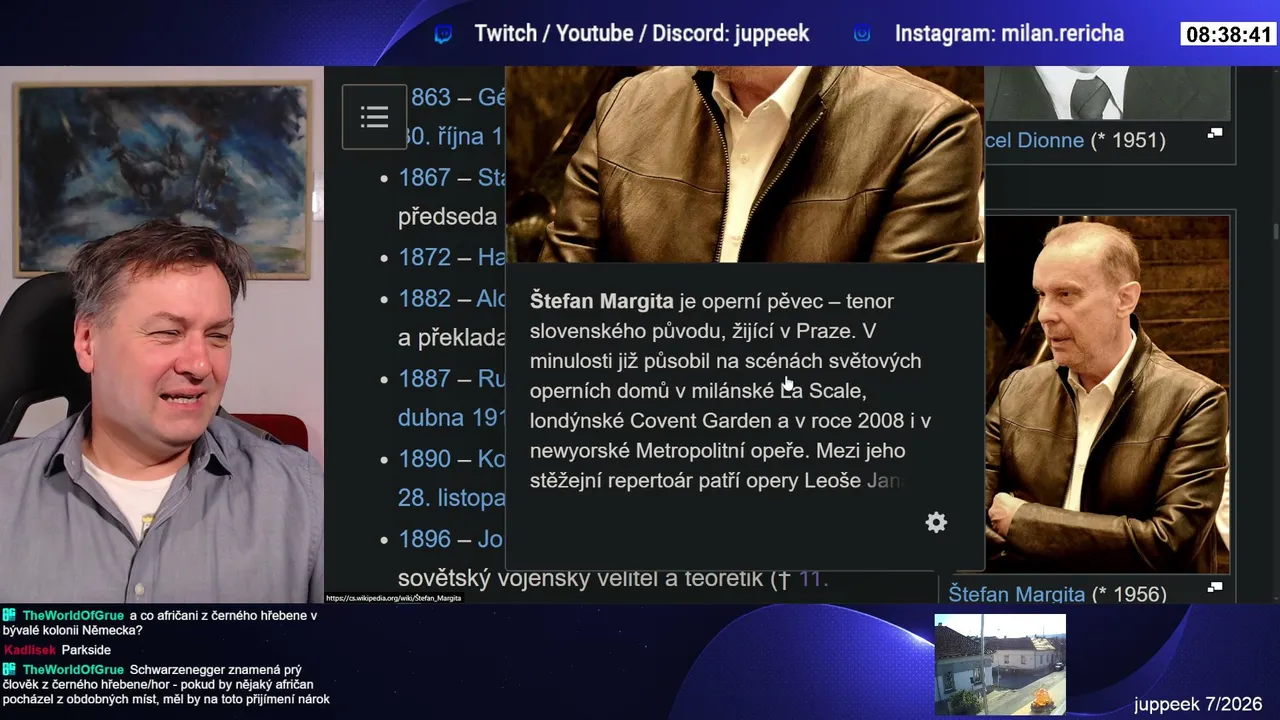Click the status URL for Štefan_Margita
The width and height of the screenshot is (1280, 720).
(393, 598)
